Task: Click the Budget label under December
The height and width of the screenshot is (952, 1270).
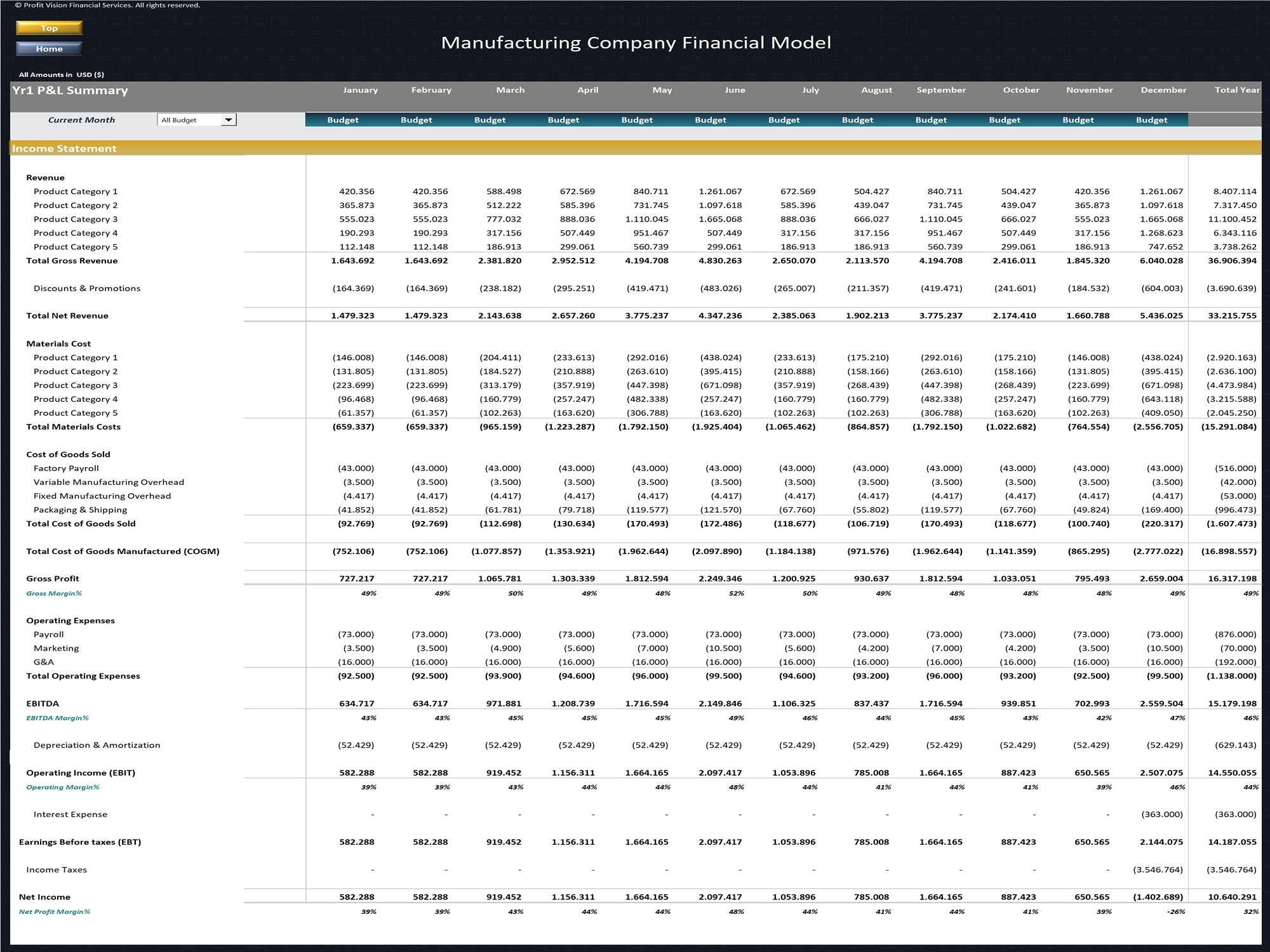Action: [x=1152, y=120]
